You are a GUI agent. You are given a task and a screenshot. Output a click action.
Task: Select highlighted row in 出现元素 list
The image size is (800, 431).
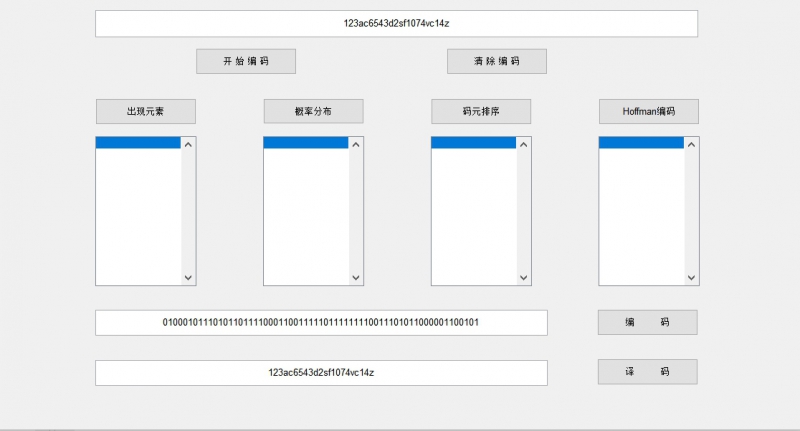click(138, 143)
